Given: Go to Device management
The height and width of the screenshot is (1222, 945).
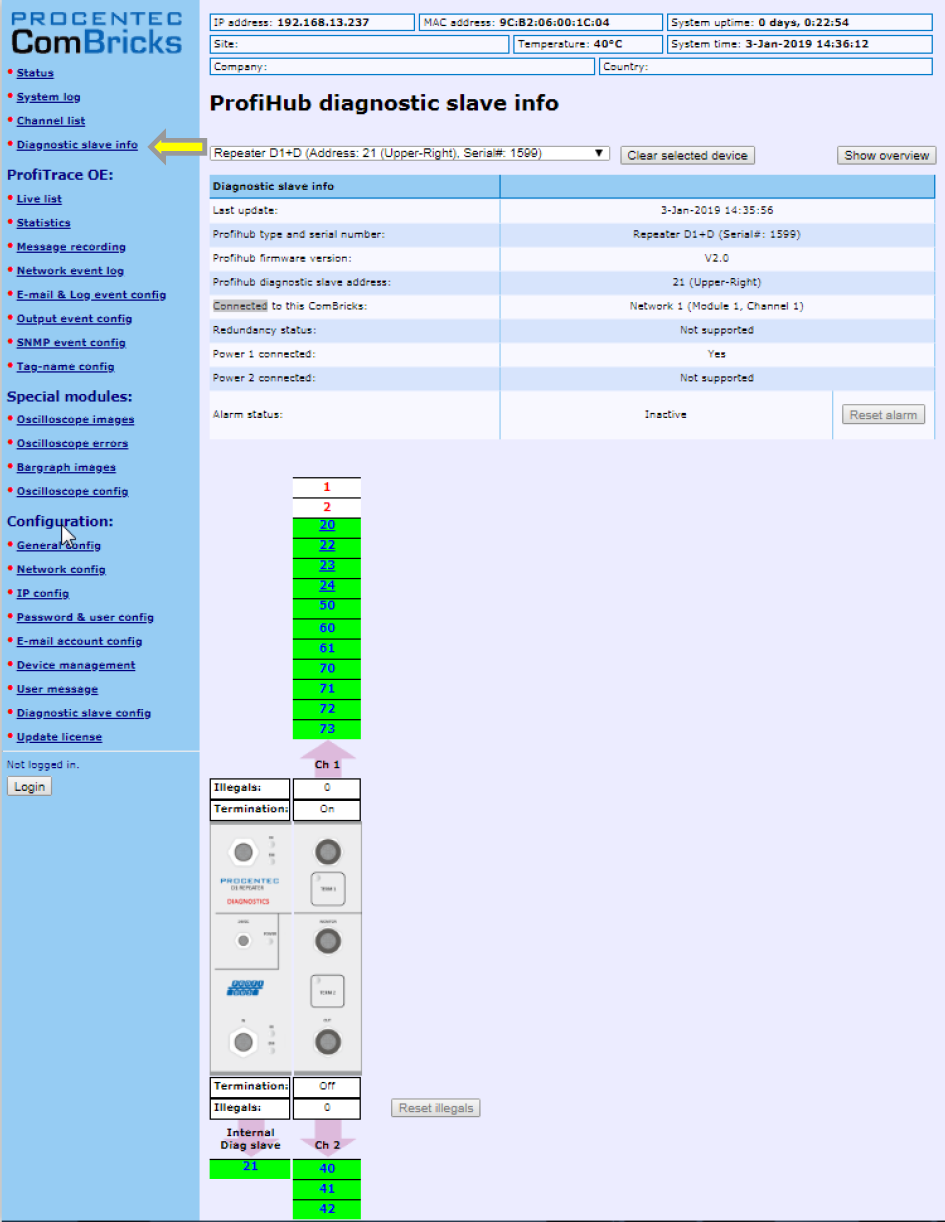Looking at the screenshot, I should coord(76,666).
